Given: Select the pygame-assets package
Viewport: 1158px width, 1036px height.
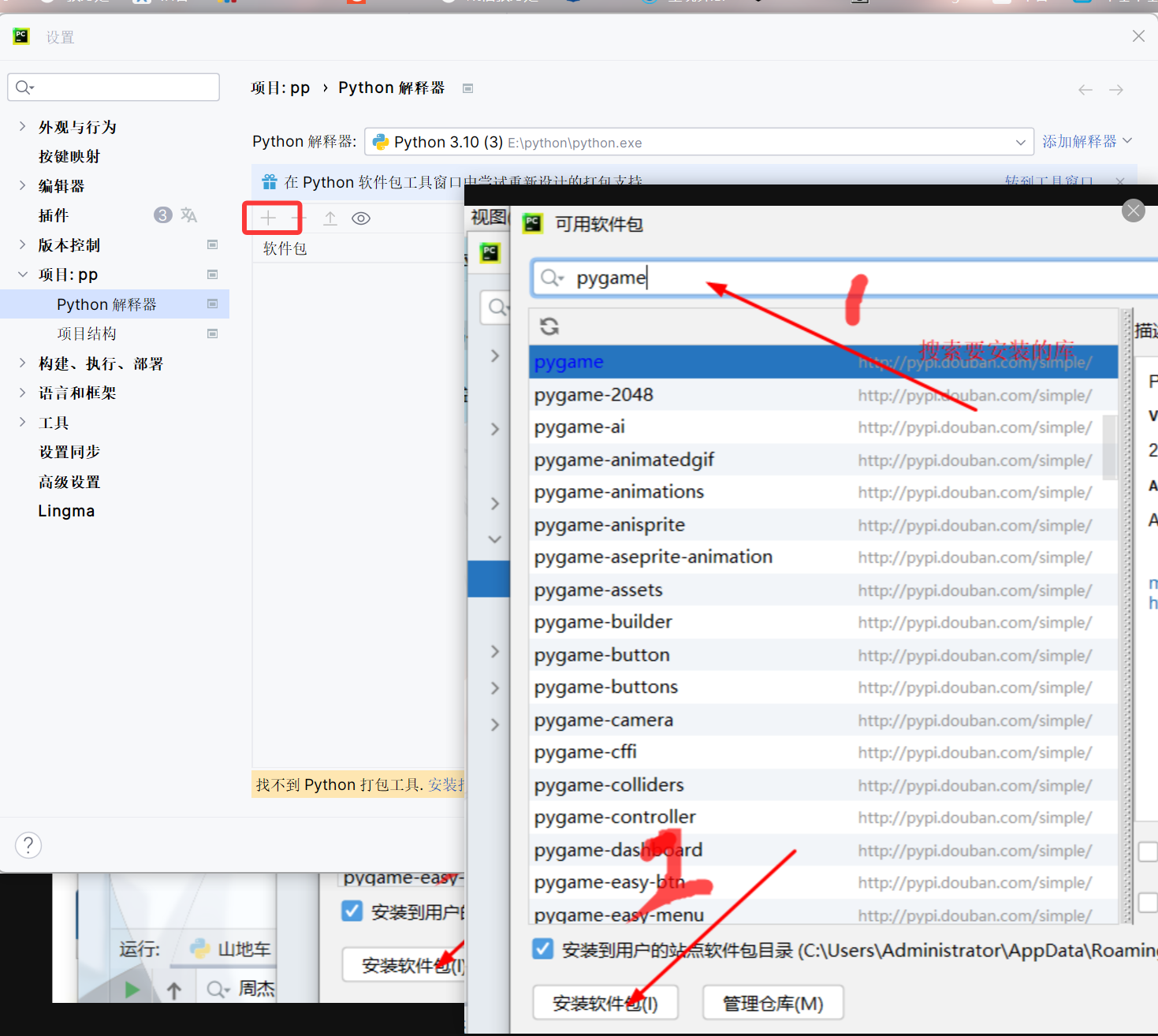Looking at the screenshot, I should [x=823, y=590].
